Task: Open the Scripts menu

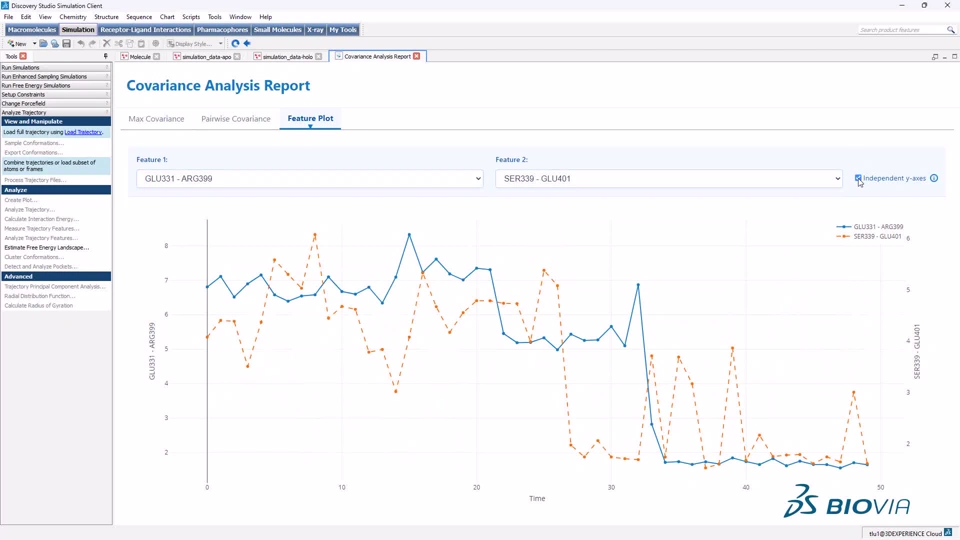Action: pos(191,17)
